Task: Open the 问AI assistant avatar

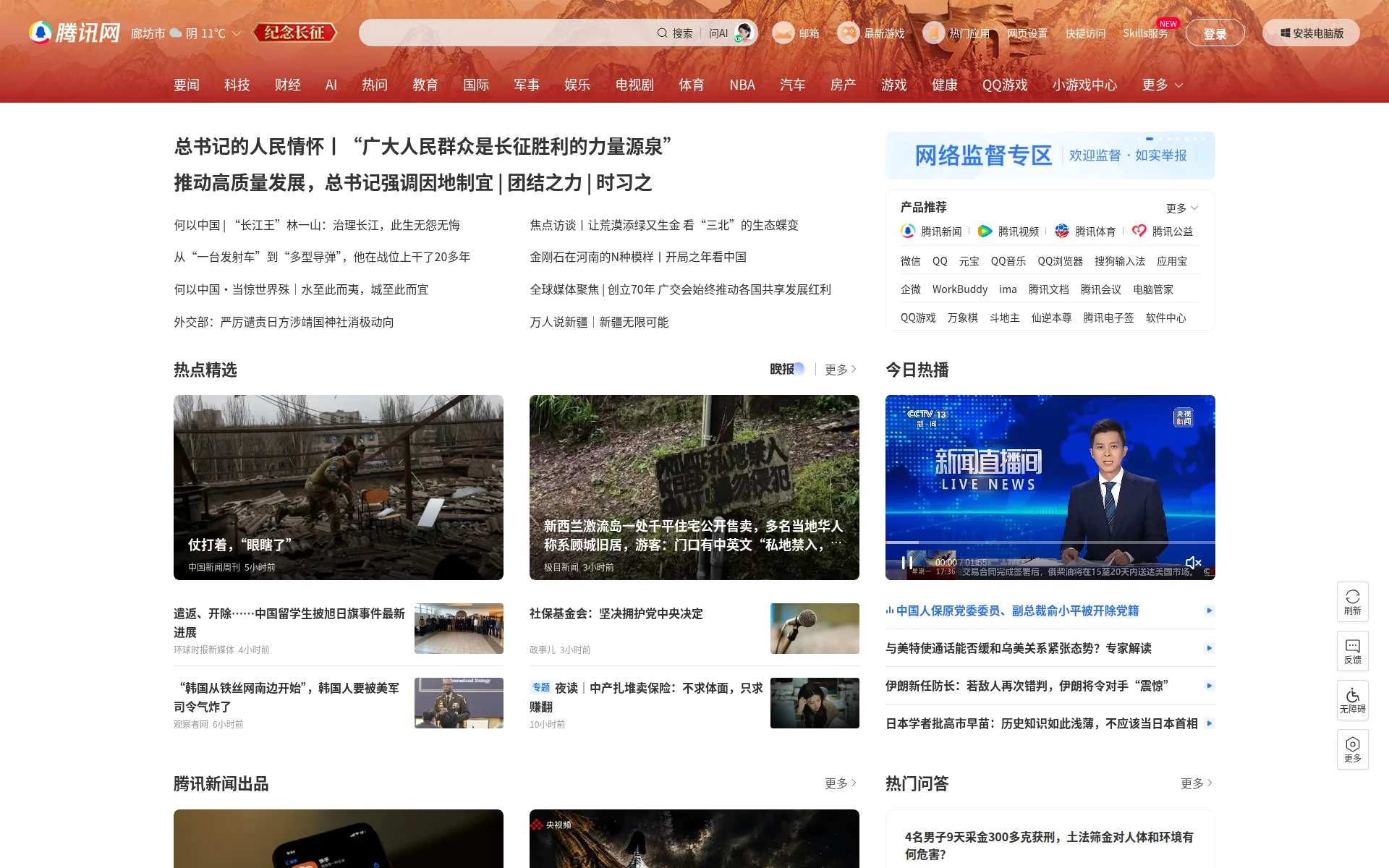Action: (744, 33)
